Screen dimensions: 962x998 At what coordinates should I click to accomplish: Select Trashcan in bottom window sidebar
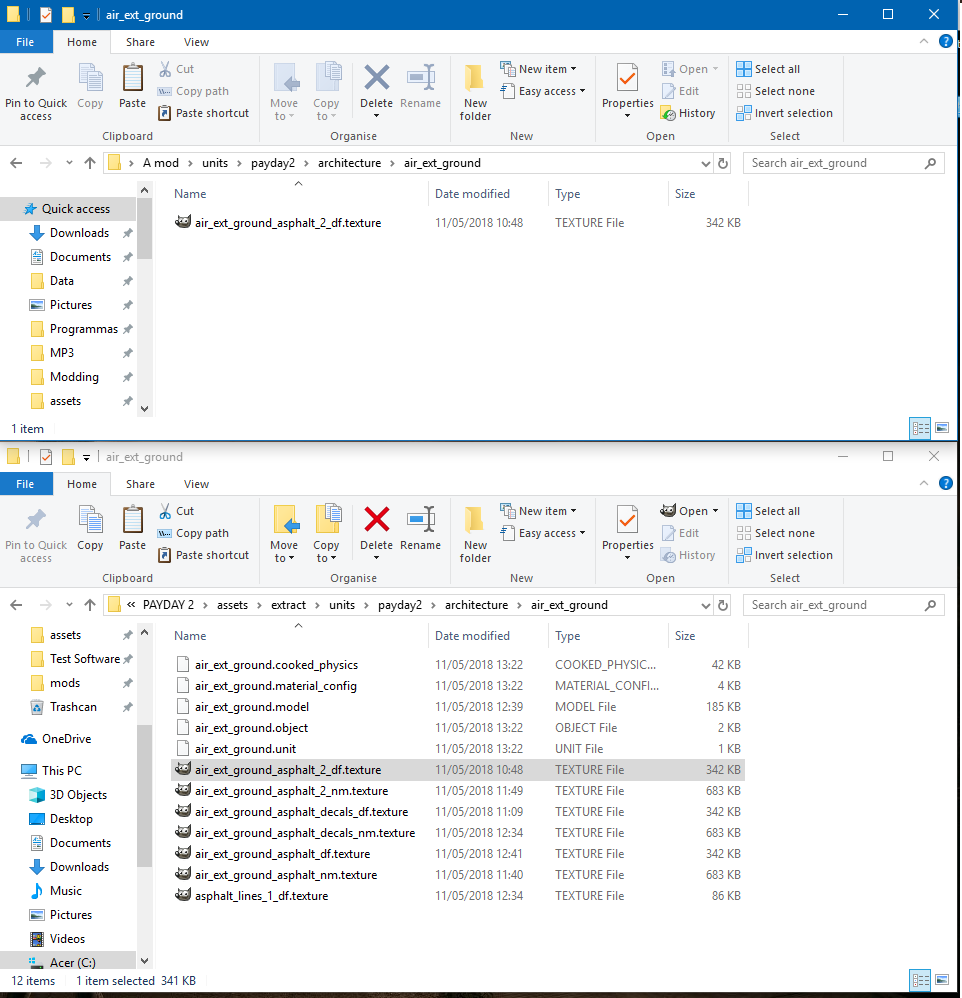click(73, 707)
